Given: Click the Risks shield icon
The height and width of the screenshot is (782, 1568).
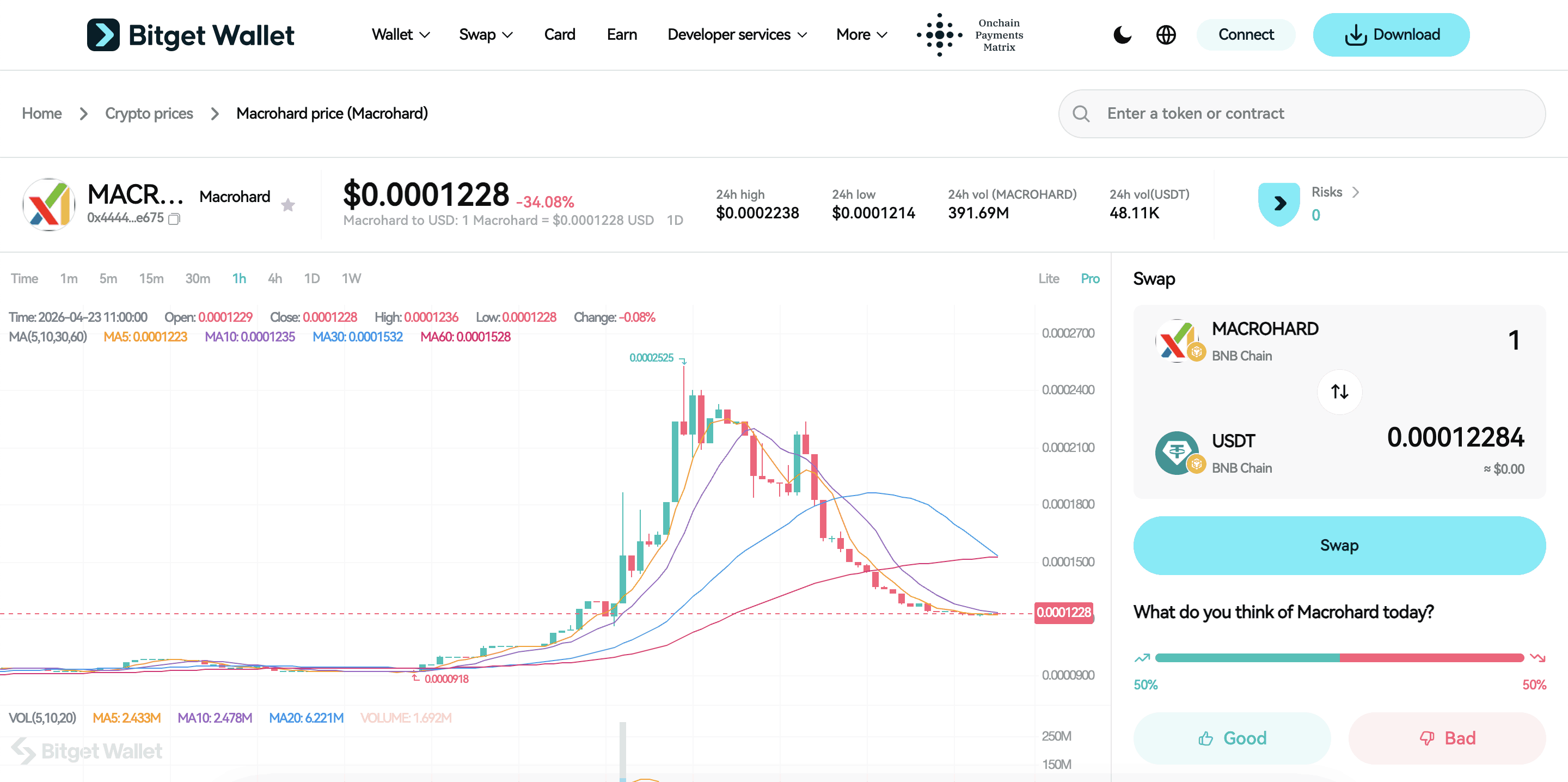Looking at the screenshot, I should point(1279,204).
